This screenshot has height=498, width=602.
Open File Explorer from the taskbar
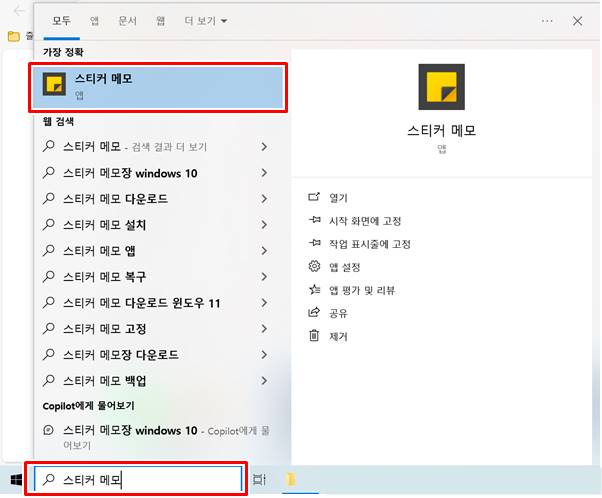point(291,480)
